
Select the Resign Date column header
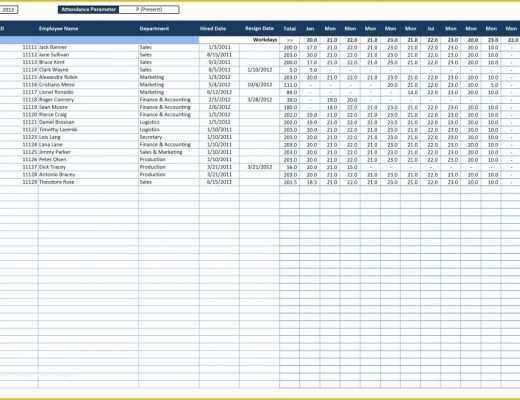point(259,29)
